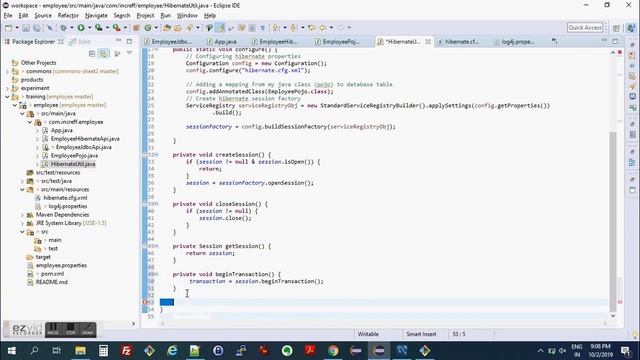Fold the createSession method at line 32

(157, 155)
